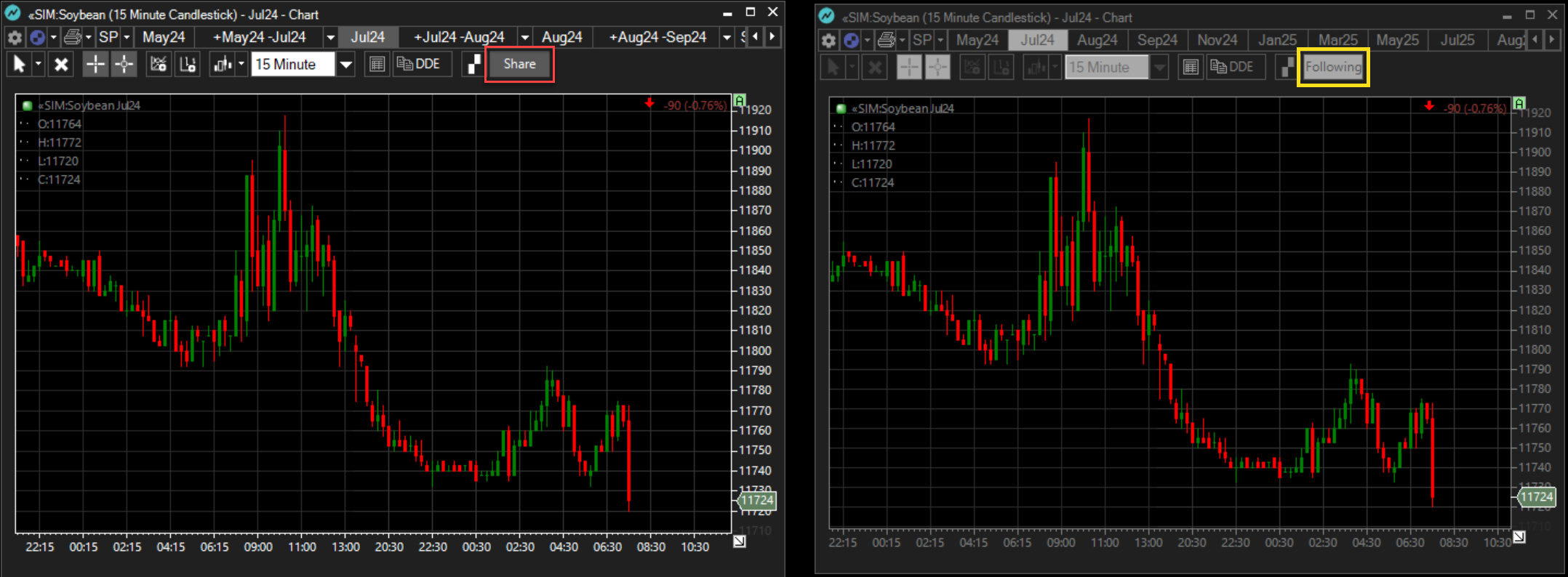The height and width of the screenshot is (577, 1568).
Task: Toggle the target crosshair tool in left toolbar
Action: point(124,65)
